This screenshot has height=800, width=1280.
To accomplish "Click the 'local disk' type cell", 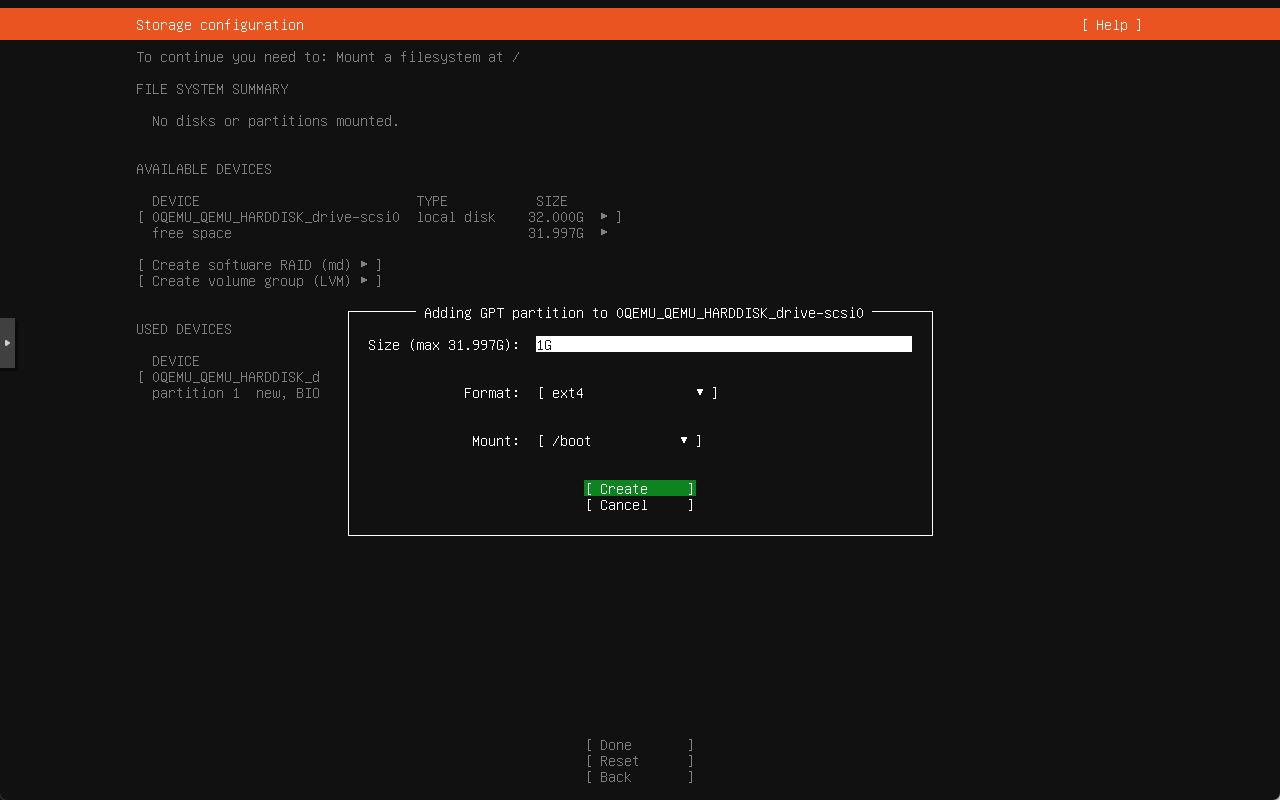I will (456, 217).
